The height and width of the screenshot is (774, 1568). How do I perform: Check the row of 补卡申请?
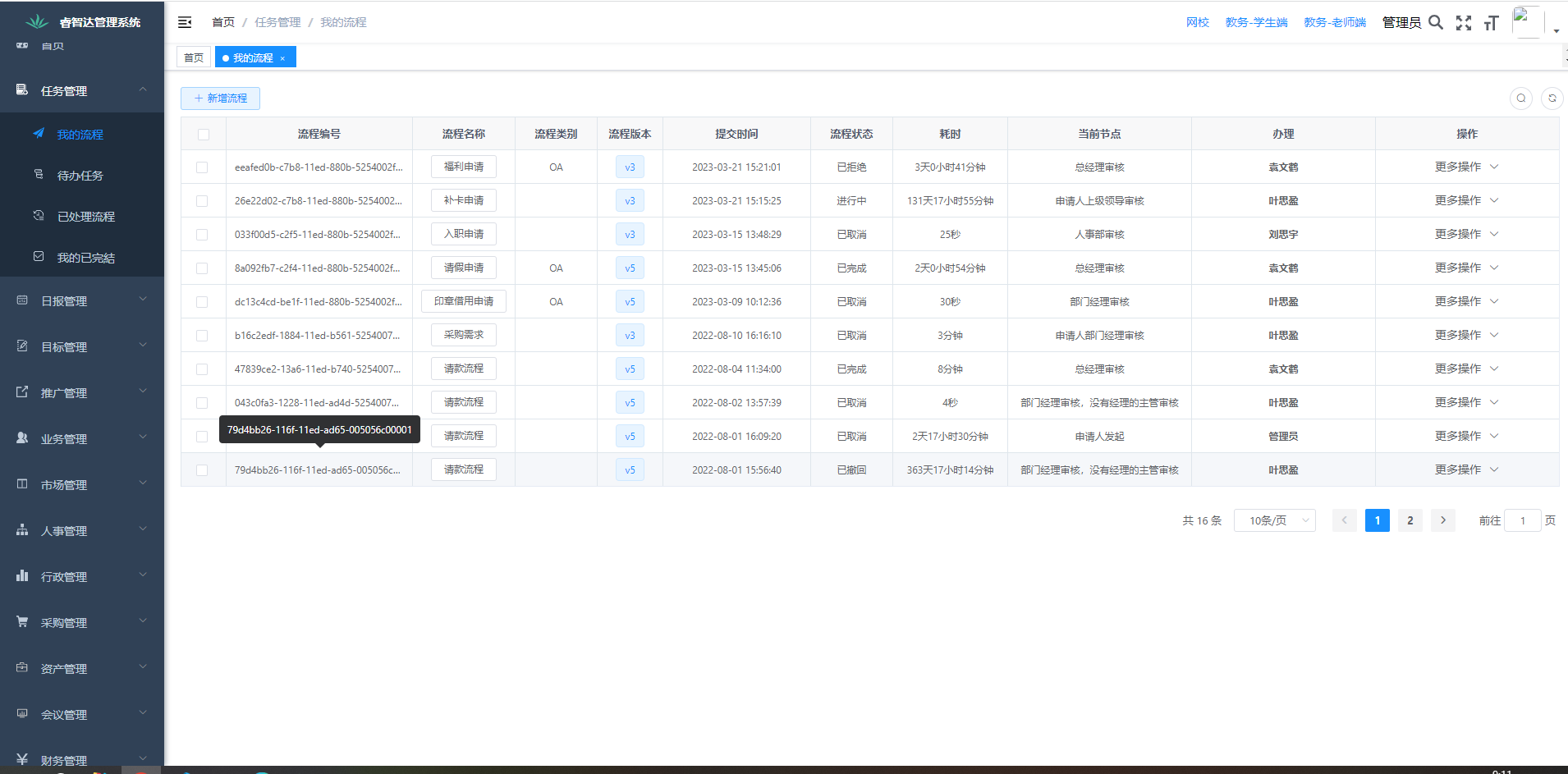[x=202, y=201]
